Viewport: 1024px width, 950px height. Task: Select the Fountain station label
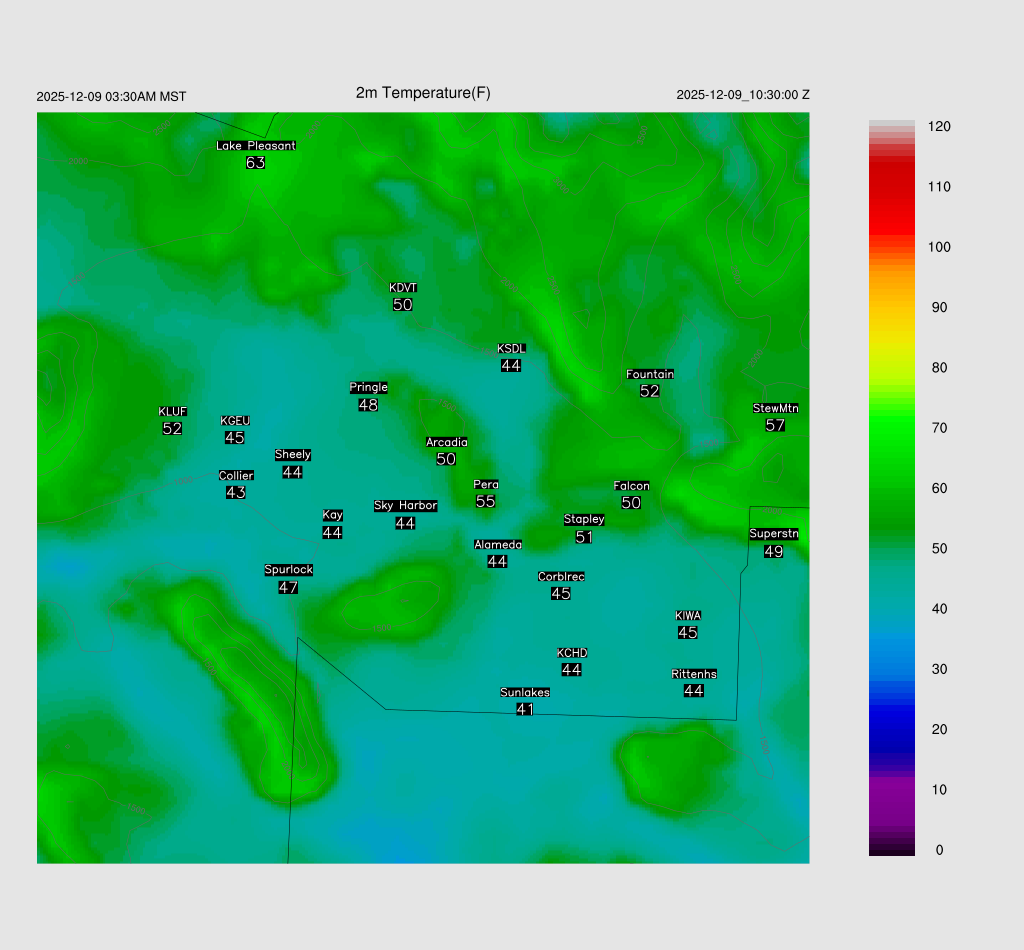click(x=650, y=374)
